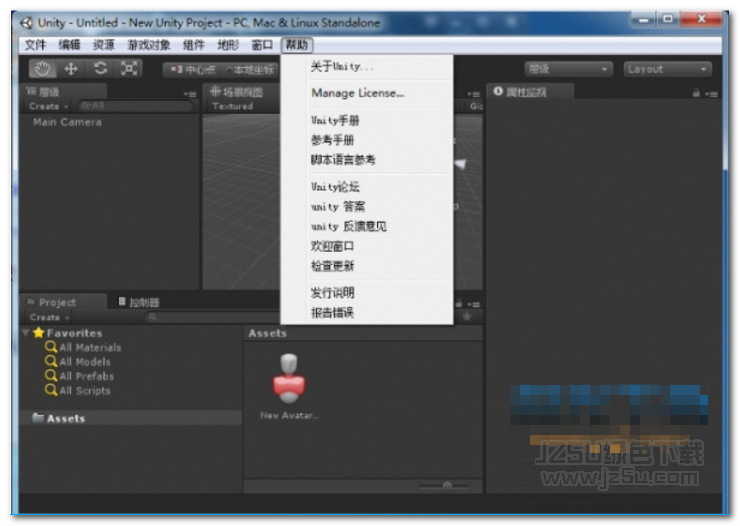Open the Layout dropdown

(667, 69)
